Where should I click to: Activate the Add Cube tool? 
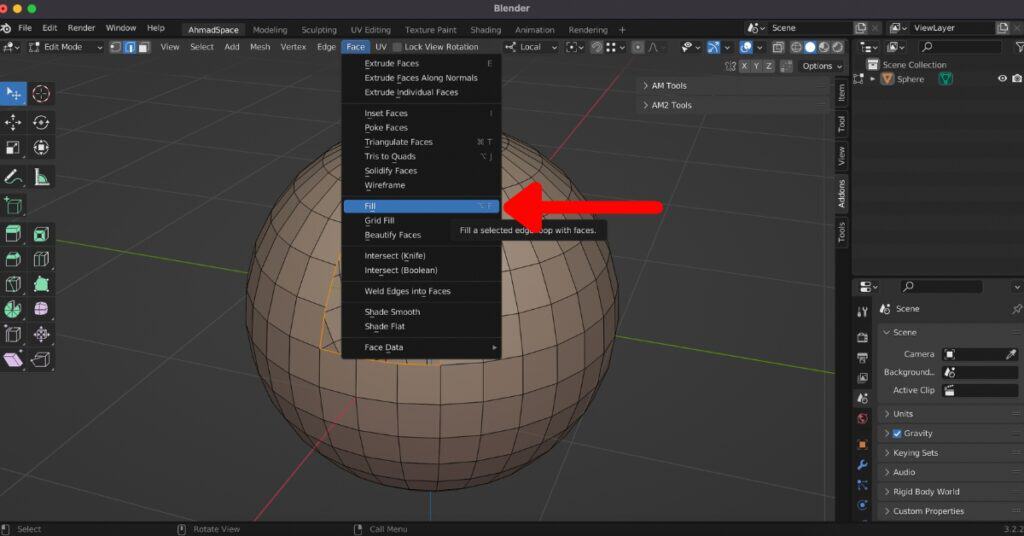click(x=13, y=205)
